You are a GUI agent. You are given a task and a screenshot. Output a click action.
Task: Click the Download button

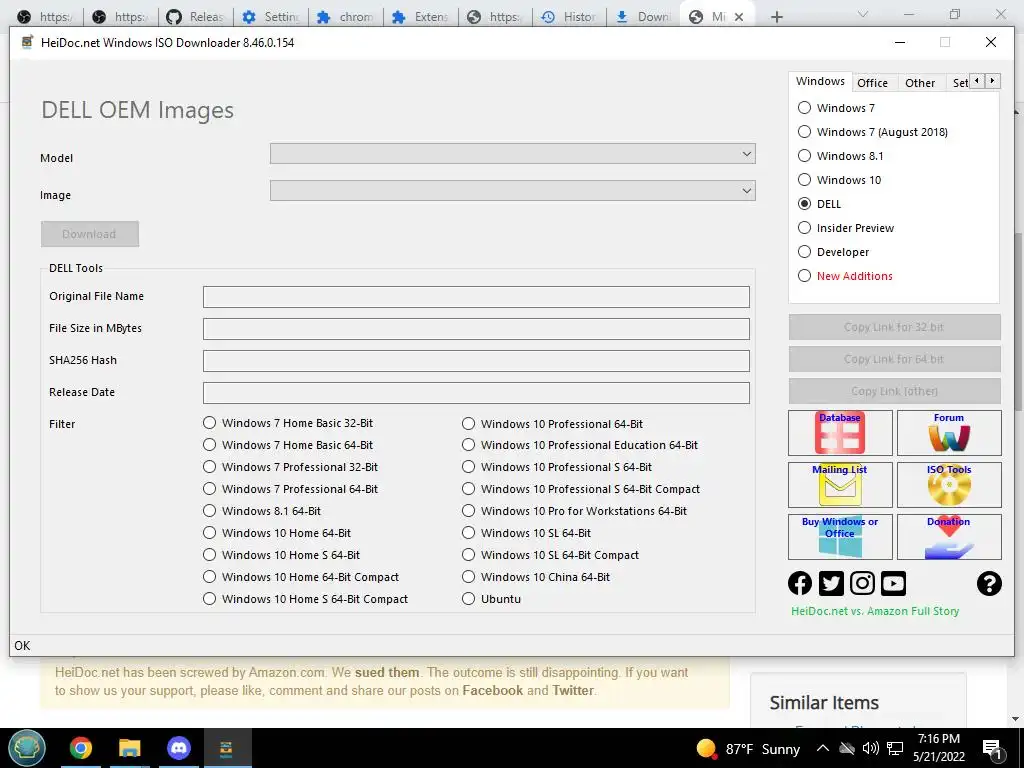click(x=89, y=234)
